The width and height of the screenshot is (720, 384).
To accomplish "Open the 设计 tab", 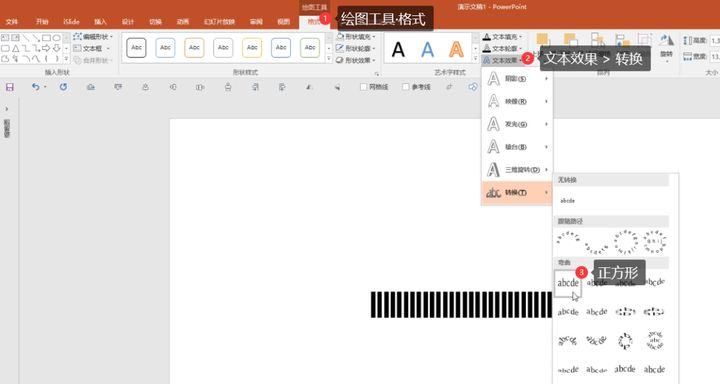I will point(128,22).
